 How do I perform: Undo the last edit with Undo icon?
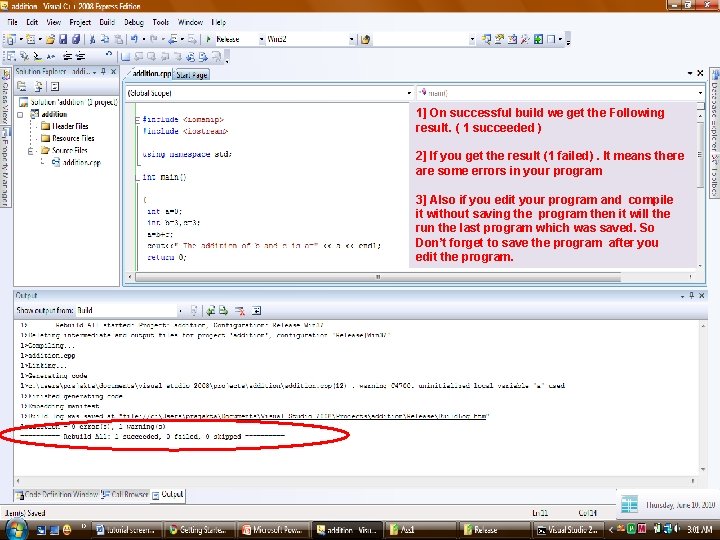tap(134, 39)
